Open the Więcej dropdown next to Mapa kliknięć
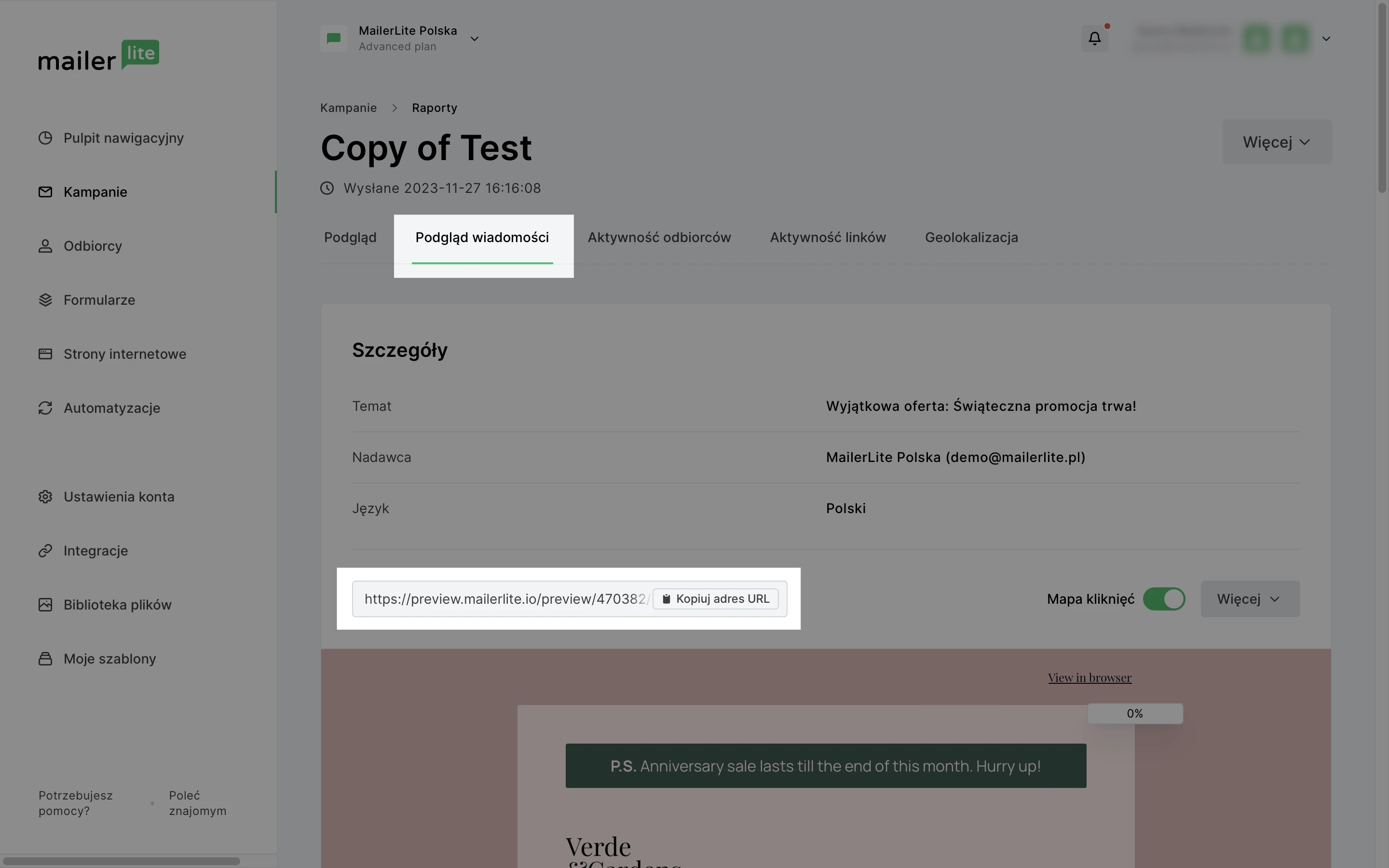 (1250, 599)
